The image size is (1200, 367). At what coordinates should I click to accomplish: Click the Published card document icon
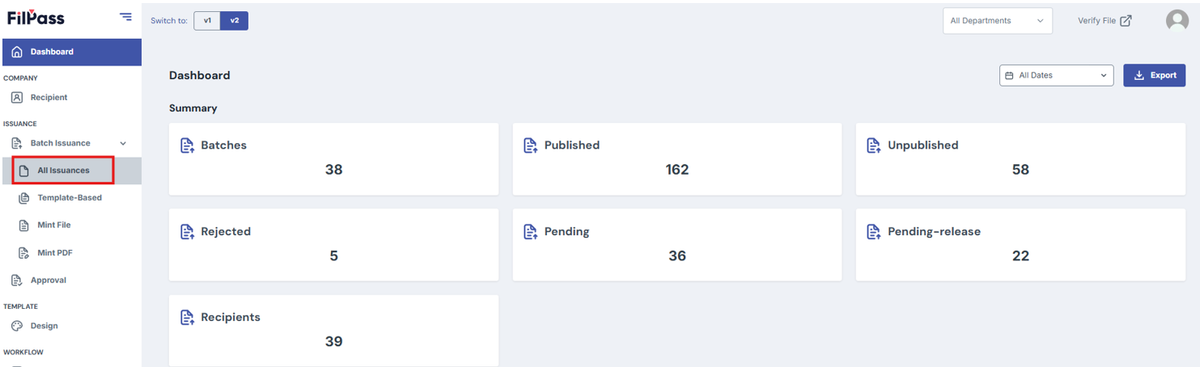point(531,145)
